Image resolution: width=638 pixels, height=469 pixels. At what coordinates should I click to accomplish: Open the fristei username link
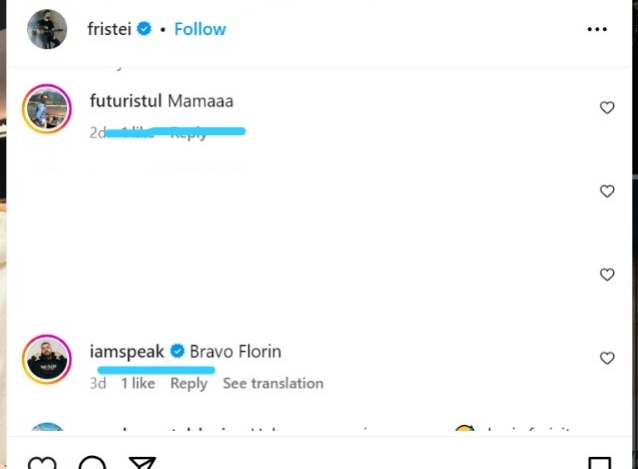tap(106, 29)
